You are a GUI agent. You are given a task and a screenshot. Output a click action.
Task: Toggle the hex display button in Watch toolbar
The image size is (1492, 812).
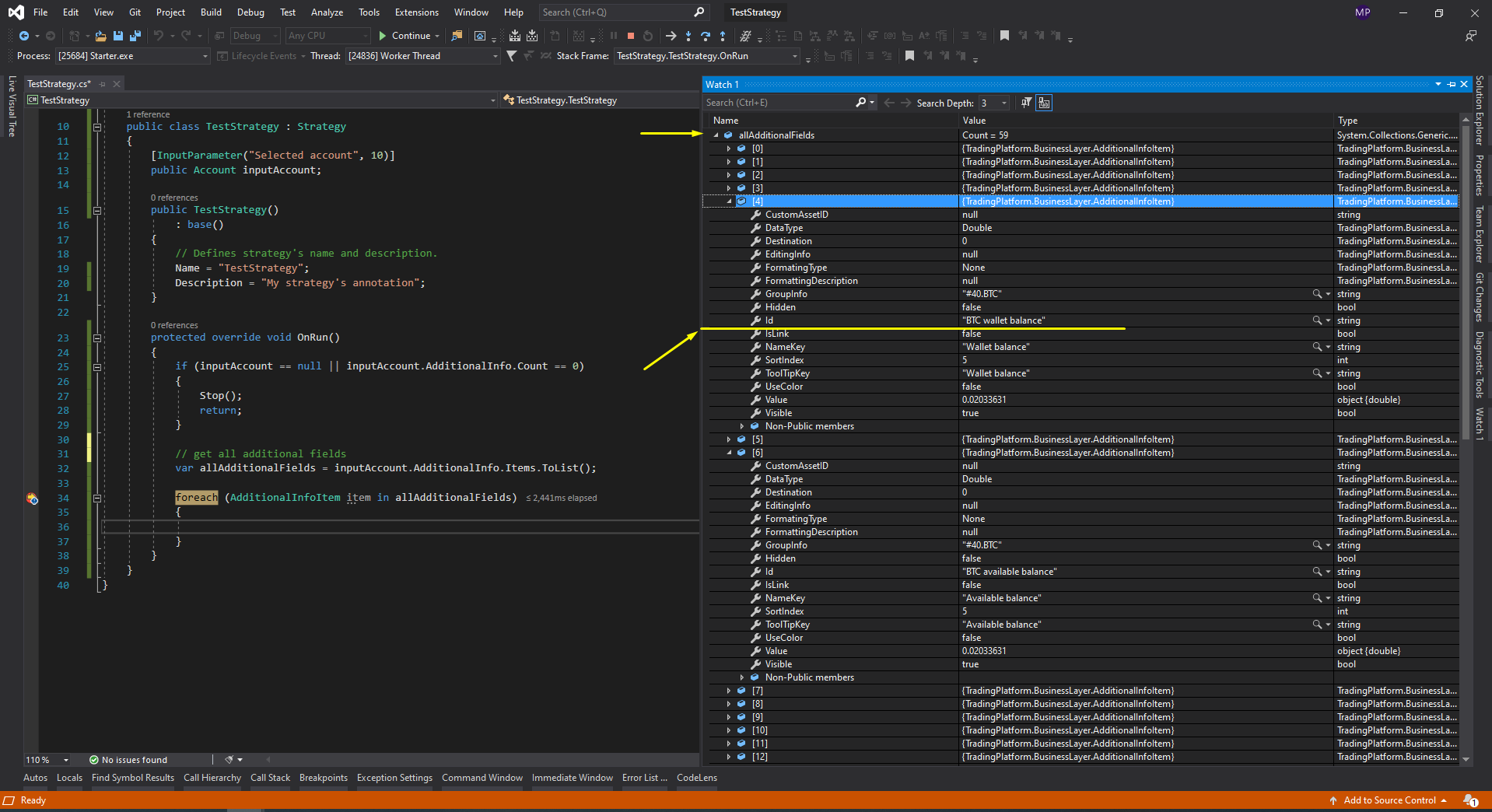point(1044,103)
